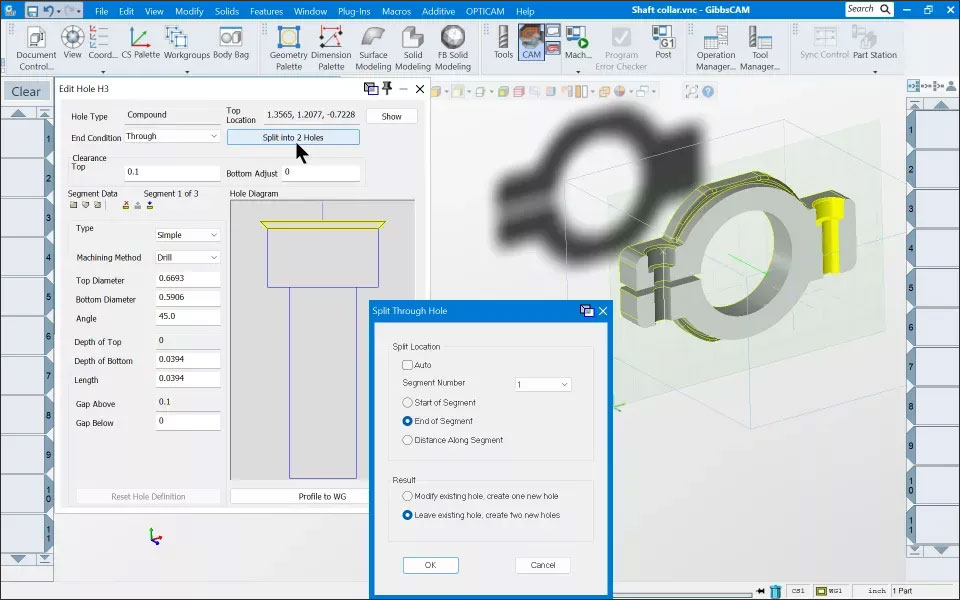This screenshot has width=960, height=600.
Task: Open the Operation Manager
Action: [716, 48]
